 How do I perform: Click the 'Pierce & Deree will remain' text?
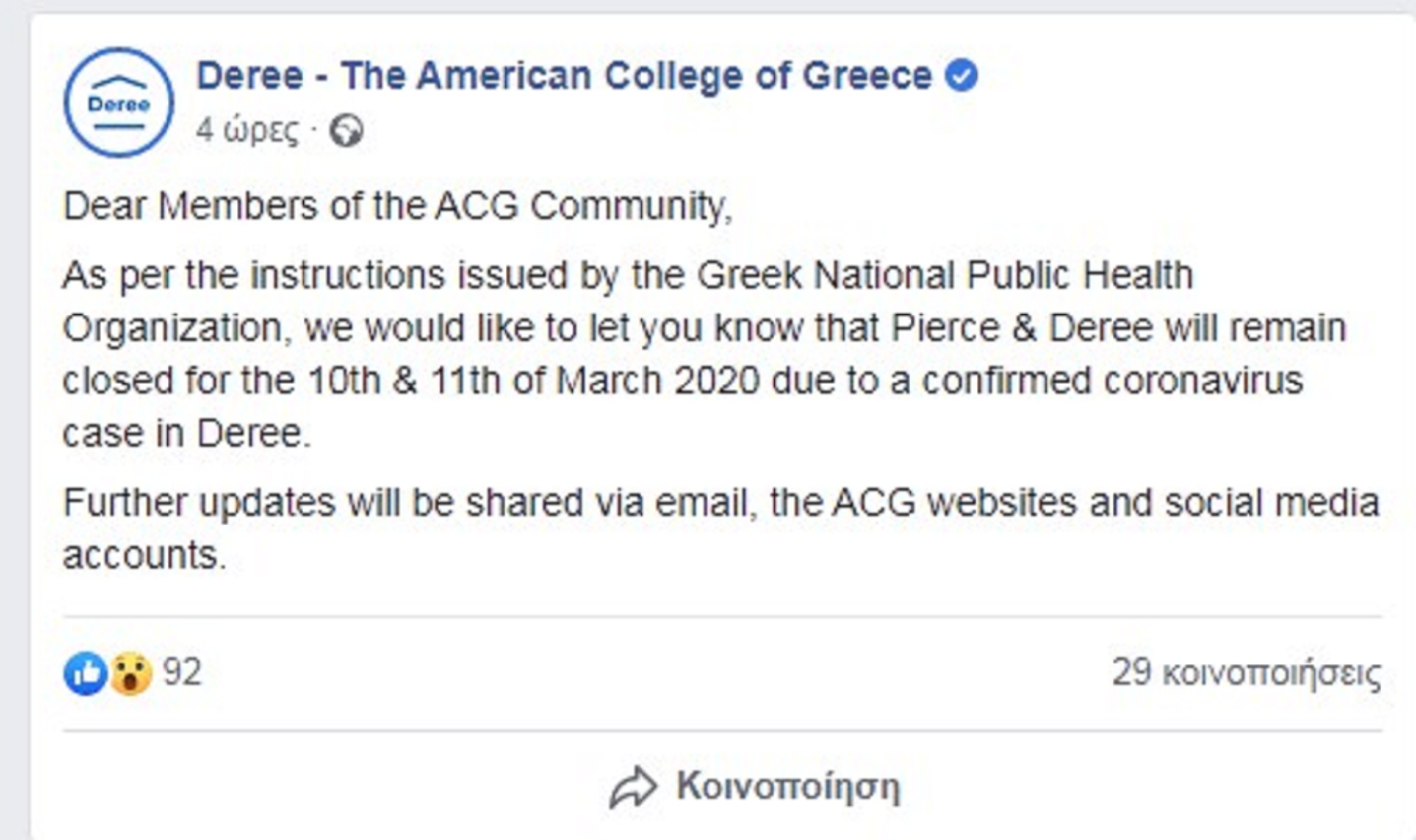click(x=1118, y=328)
